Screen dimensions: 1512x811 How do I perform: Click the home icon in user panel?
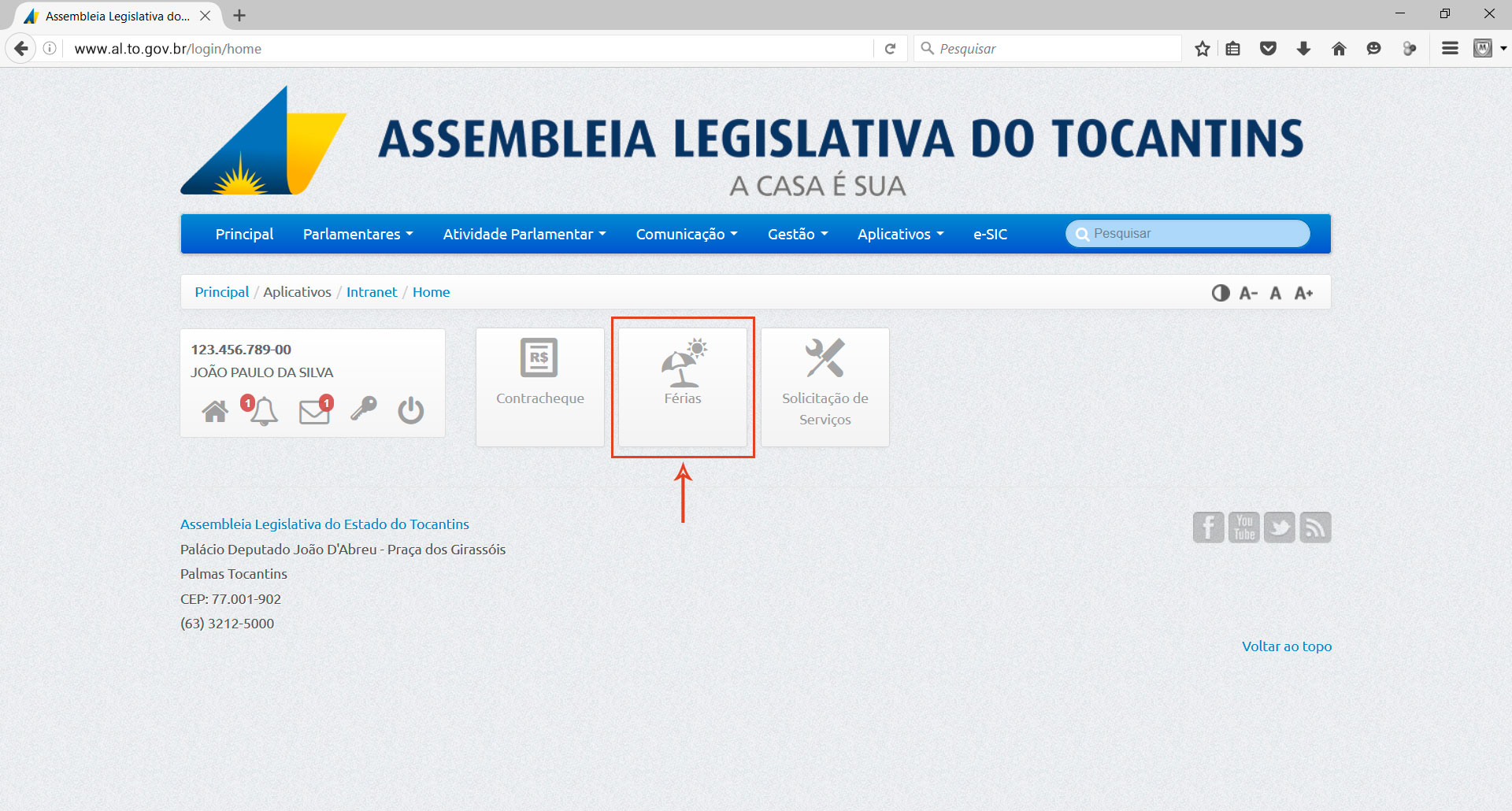[215, 411]
